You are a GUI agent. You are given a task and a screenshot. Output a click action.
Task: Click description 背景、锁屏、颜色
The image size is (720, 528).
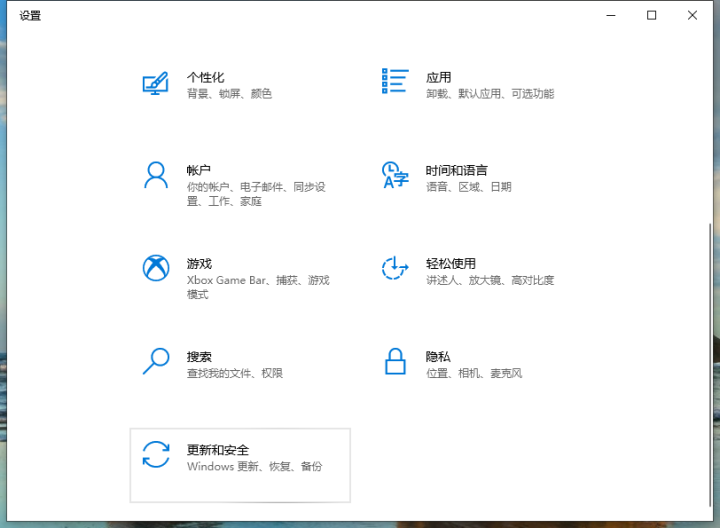[229, 94]
